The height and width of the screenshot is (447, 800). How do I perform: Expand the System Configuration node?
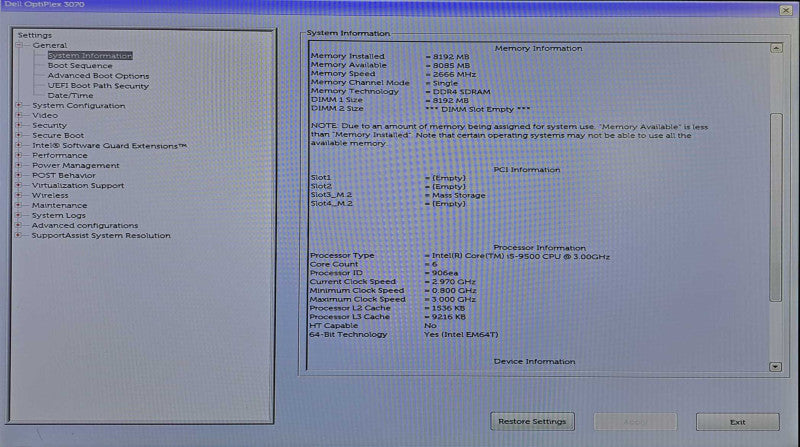19,106
